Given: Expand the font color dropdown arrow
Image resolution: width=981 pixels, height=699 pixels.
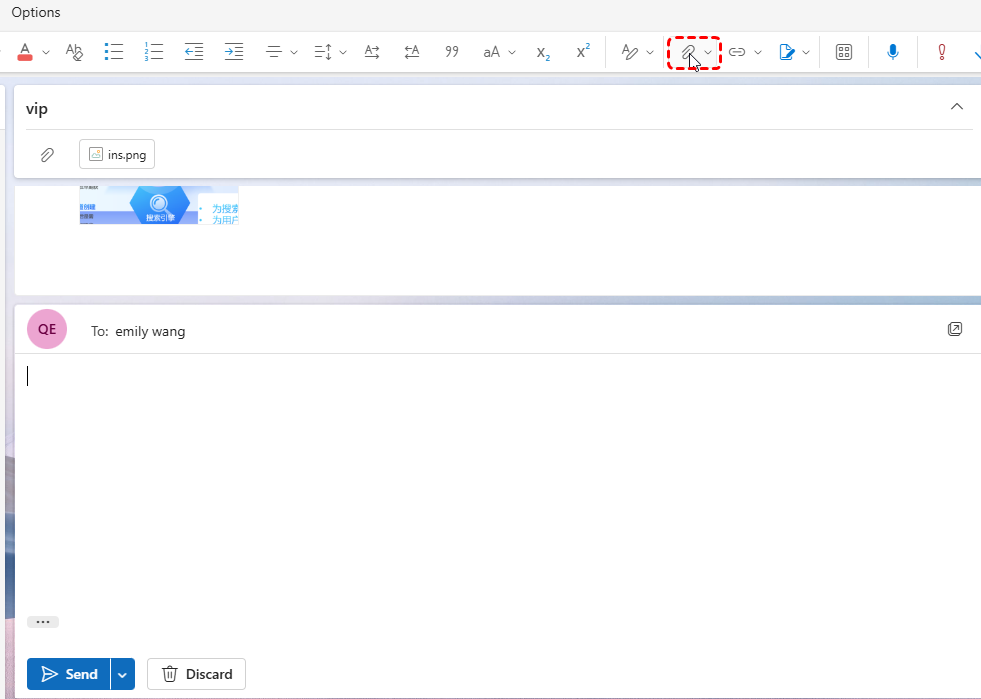Looking at the screenshot, I should coord(46,53).
